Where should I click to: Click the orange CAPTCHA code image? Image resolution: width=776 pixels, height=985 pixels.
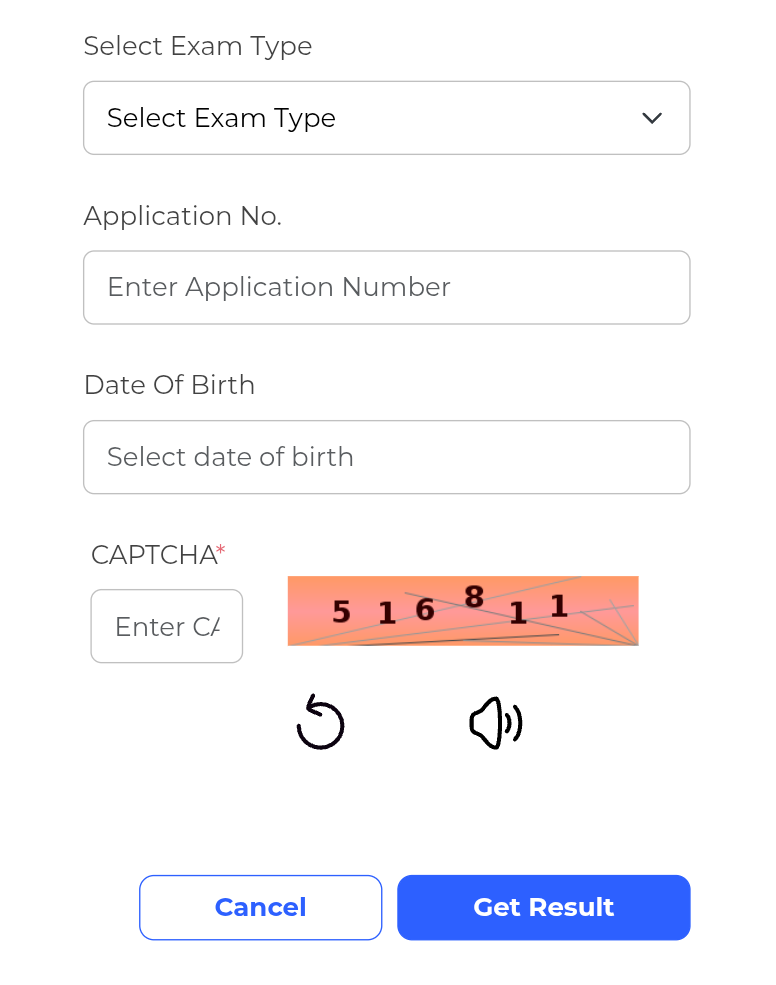tap(463, 611)
